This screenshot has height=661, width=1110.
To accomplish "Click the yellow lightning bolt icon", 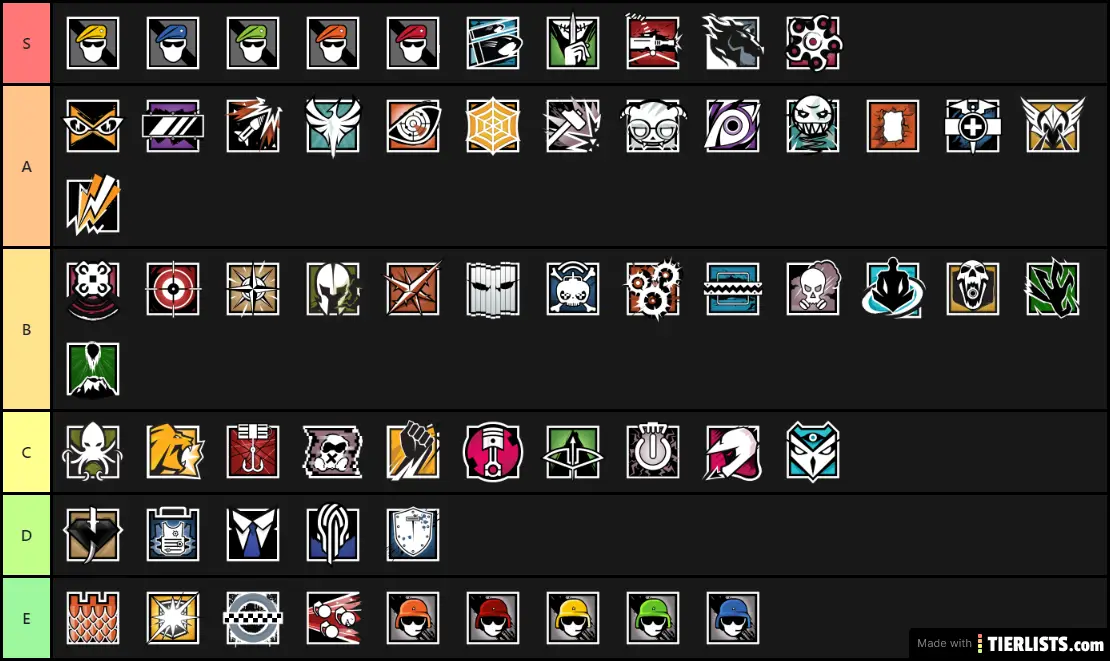I will [x=93, y=205].
